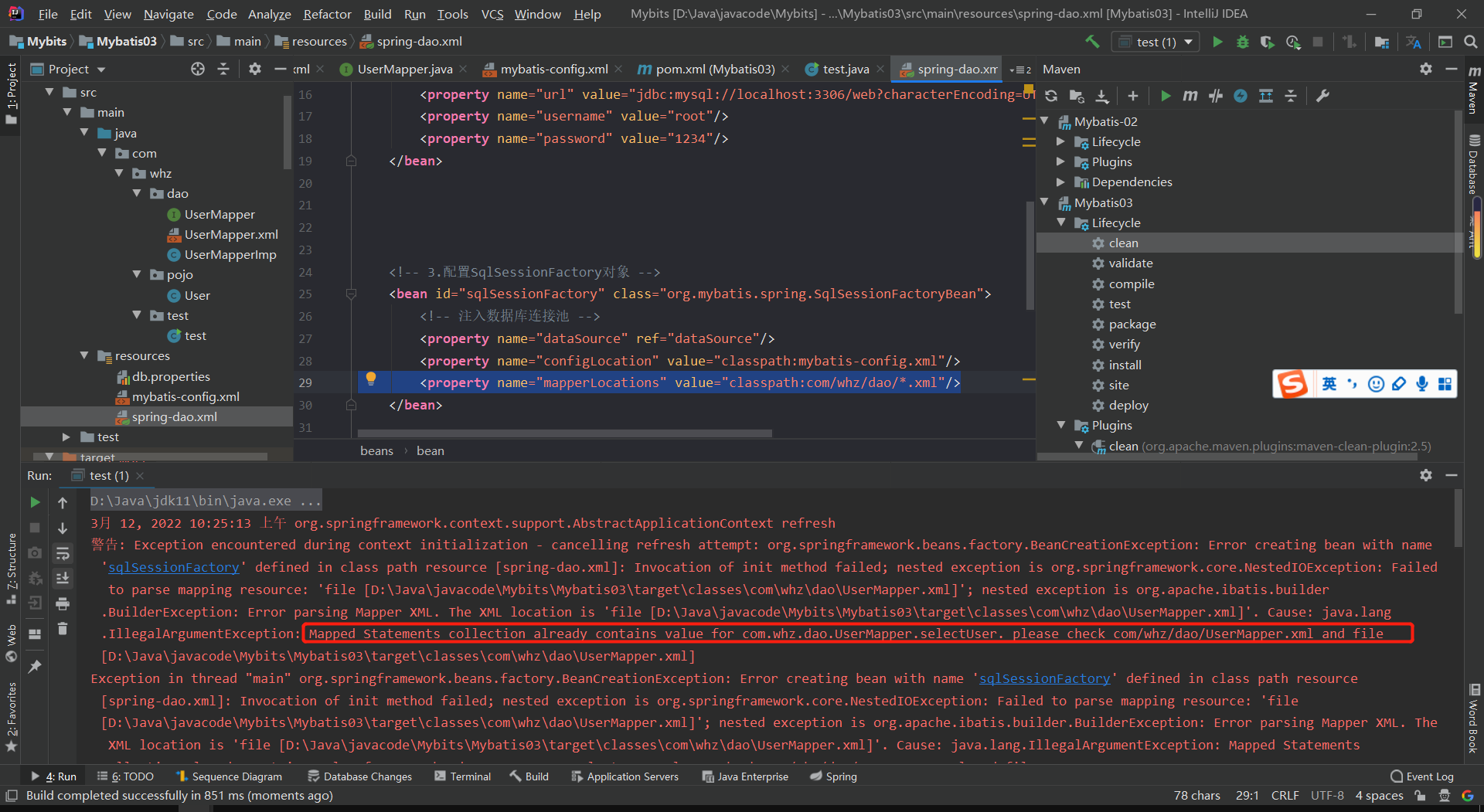Viewport: 1484px width, 812px height.
Task: Print Run console output icon
Action: tap(63, 603)
